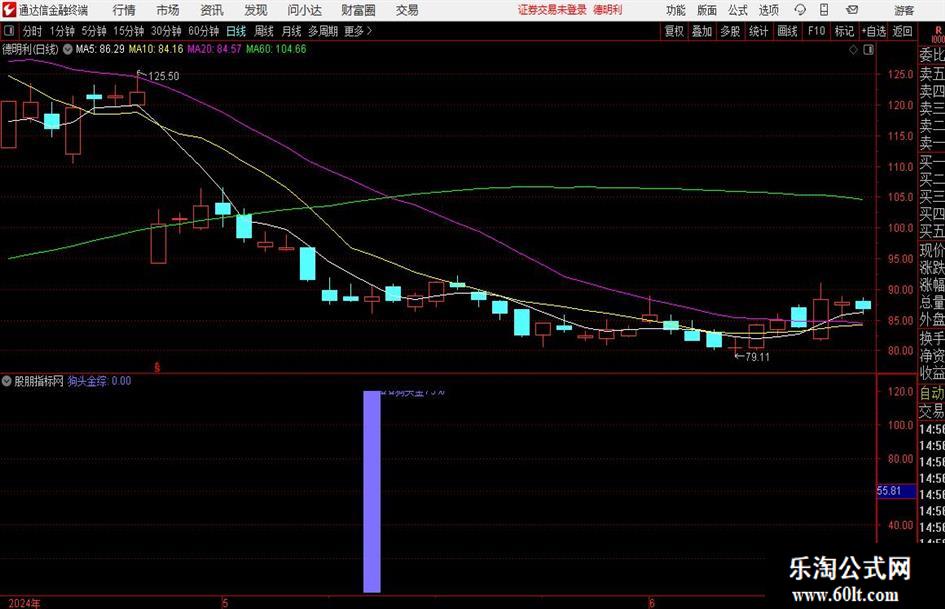Switch to 60分钟 period
The image size is (945, 609).
[204, 31]
